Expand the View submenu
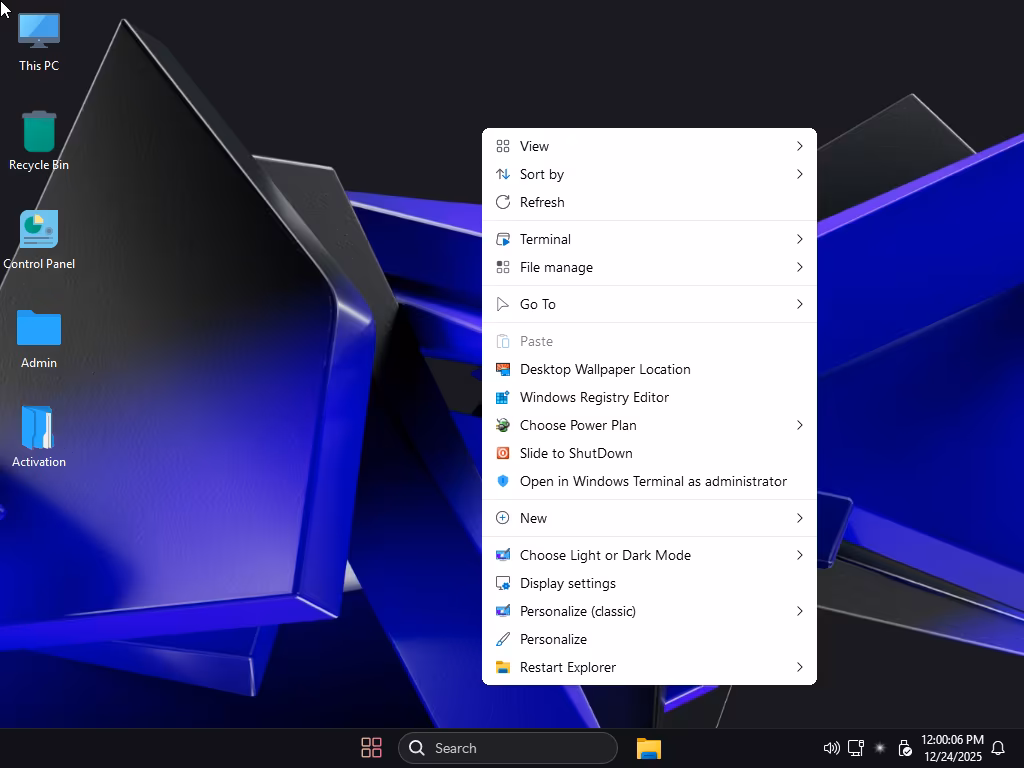The height and width of the screenshot is (768, 1024). pyautogui.click(x=649, y=146)
